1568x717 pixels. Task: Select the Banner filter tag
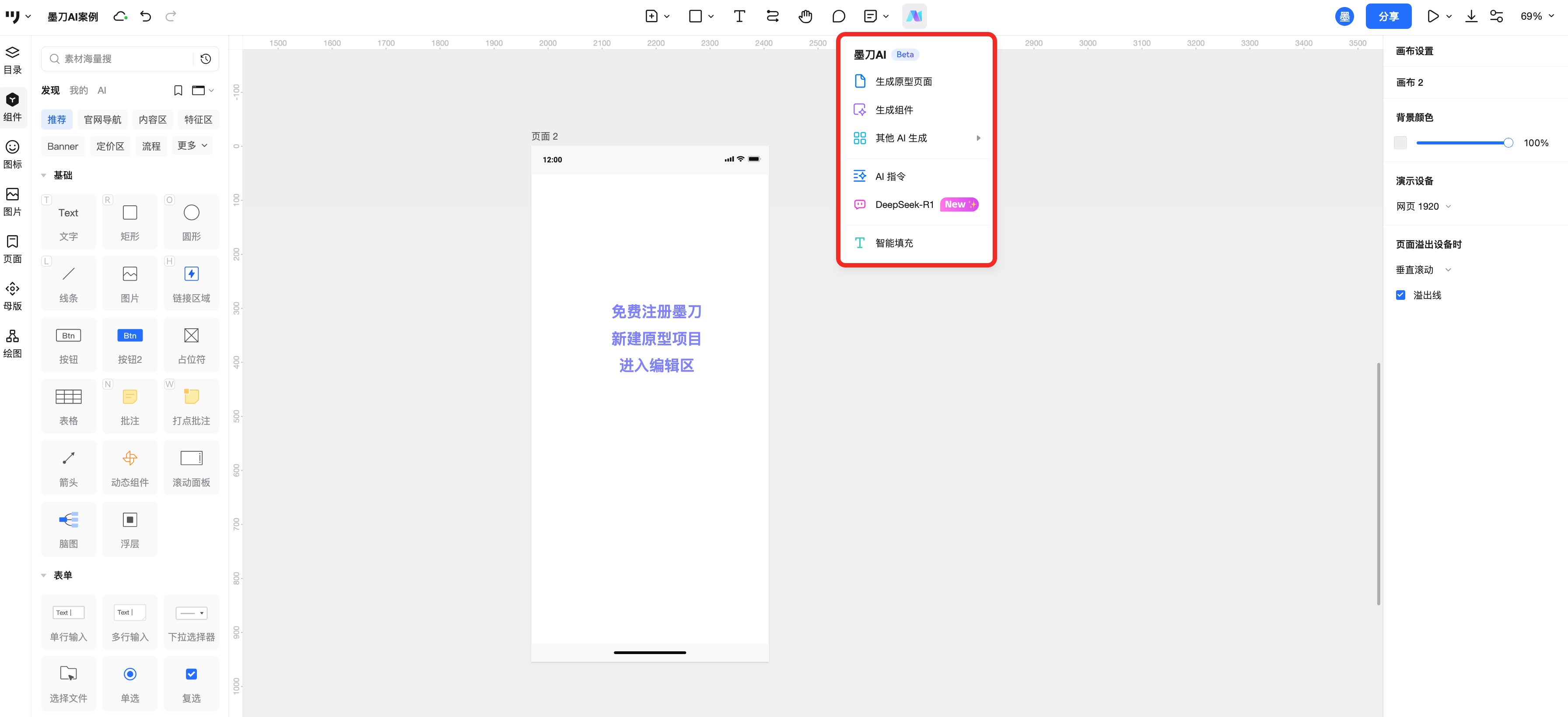coord(63,146)
